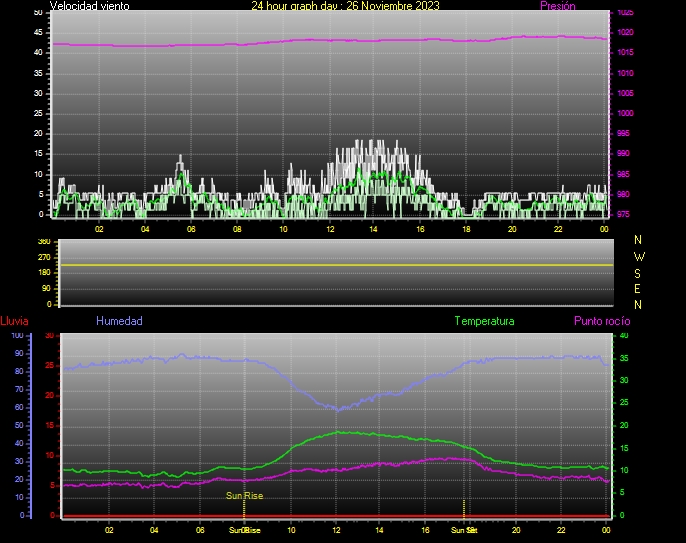
Task: Click hour label 22 under lower chart
Action: [561, 530]
